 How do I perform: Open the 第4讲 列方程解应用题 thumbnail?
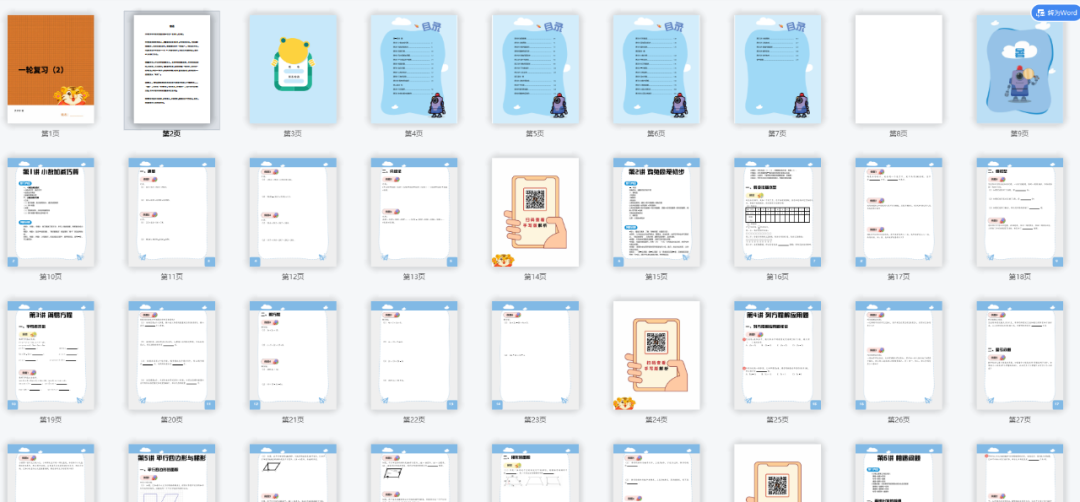(x=778, y=355)
